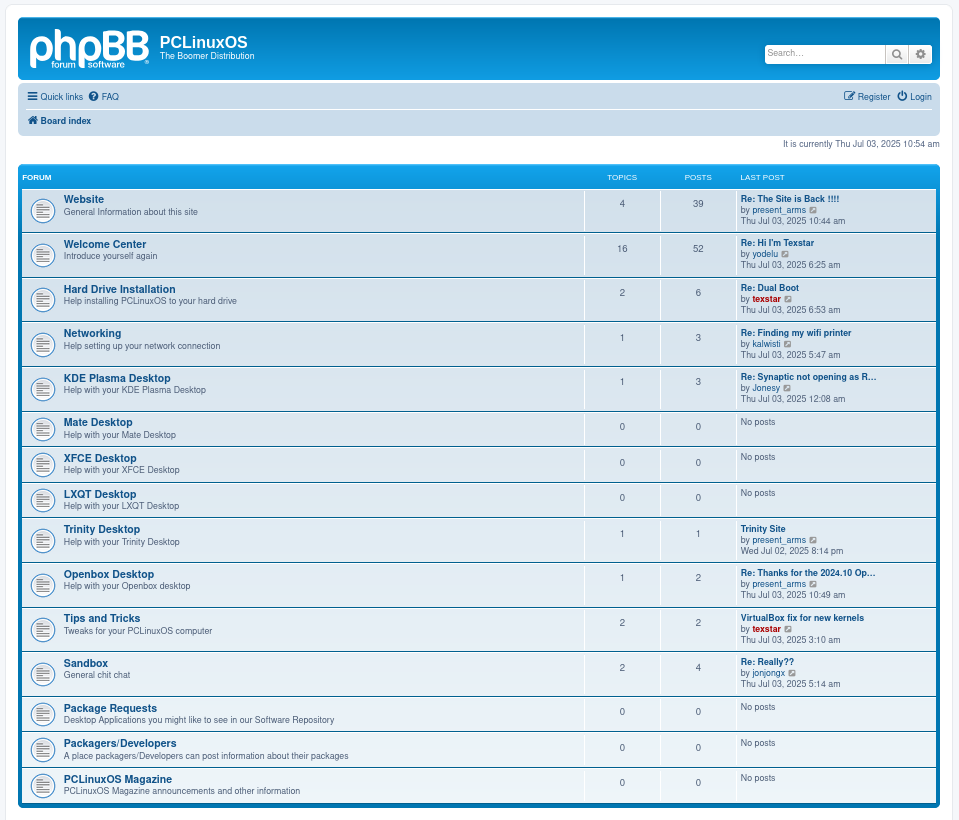
Task: Open the Mate Desktop forum
Action: click(98, 423)
